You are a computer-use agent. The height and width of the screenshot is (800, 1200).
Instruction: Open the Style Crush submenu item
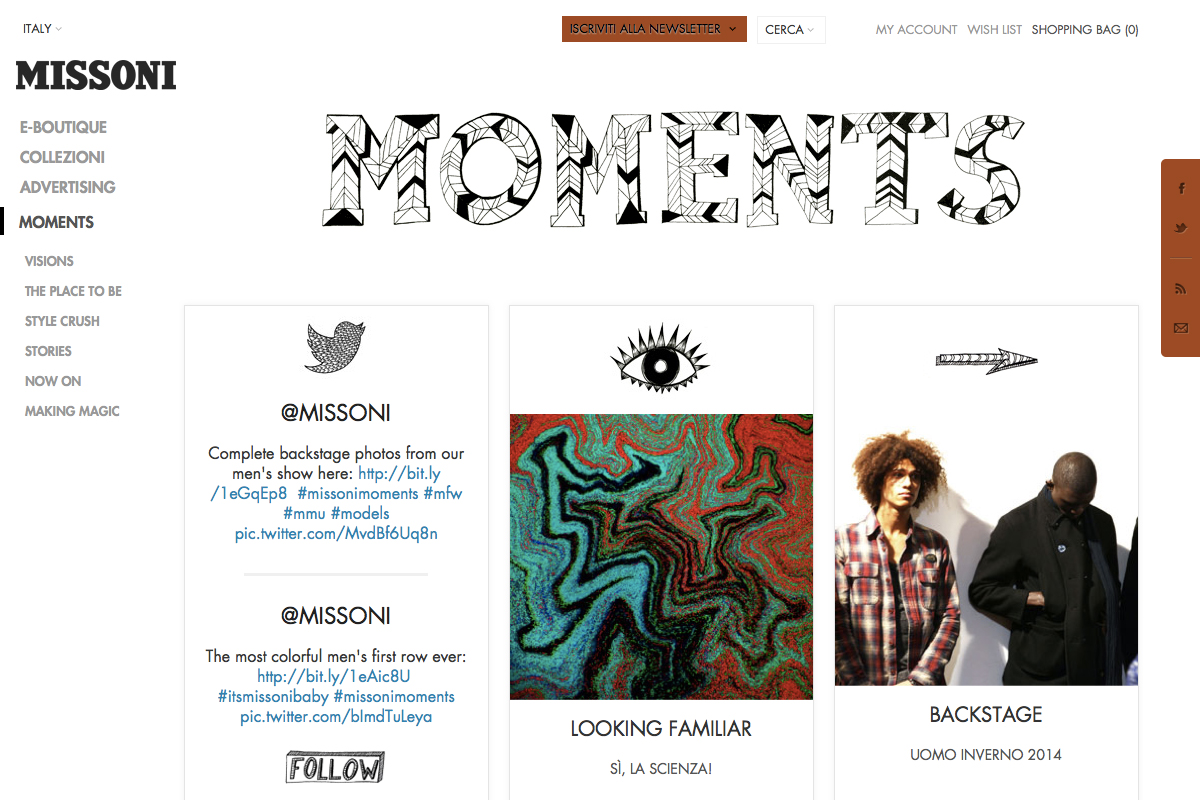point(62,321)
